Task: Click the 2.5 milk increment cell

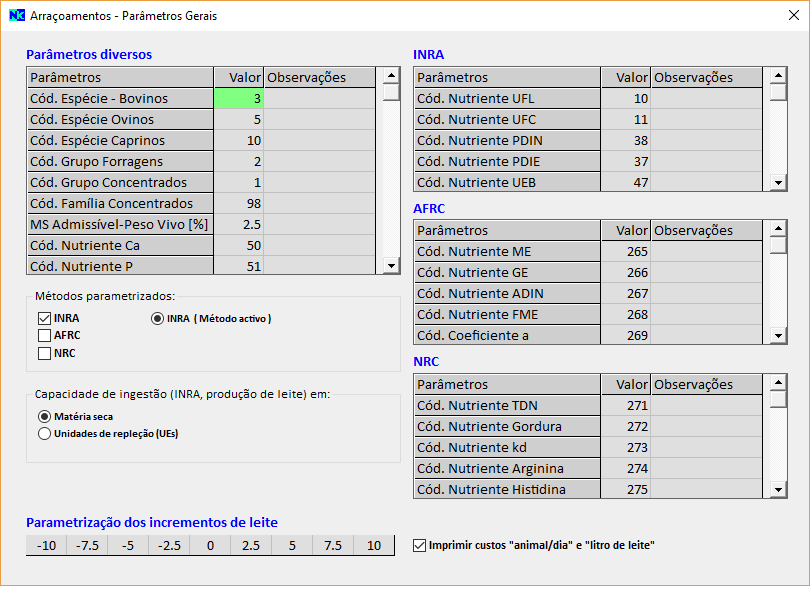Action: (251, 545)
